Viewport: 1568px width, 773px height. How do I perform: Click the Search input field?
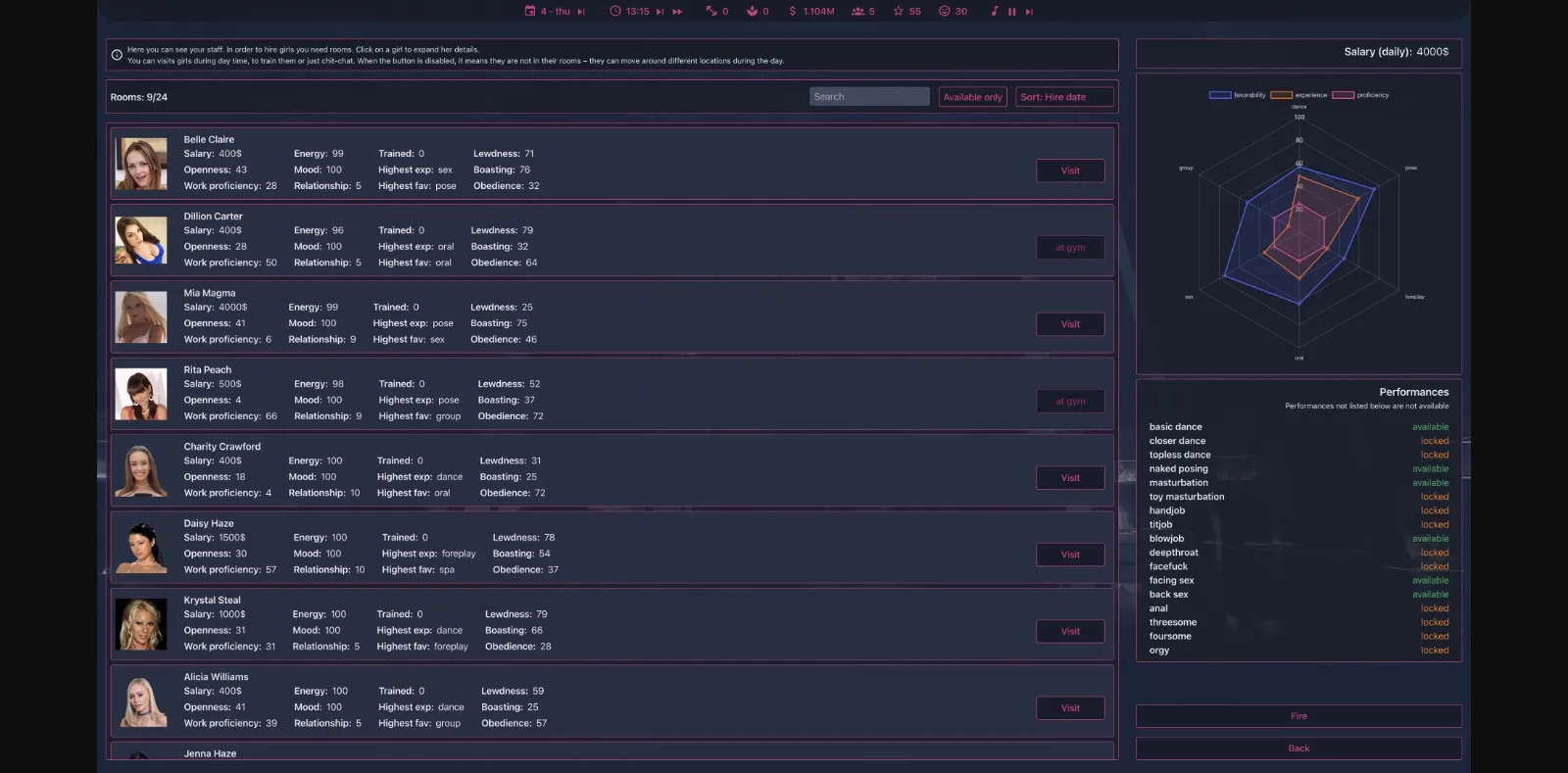tap(869, 97)
